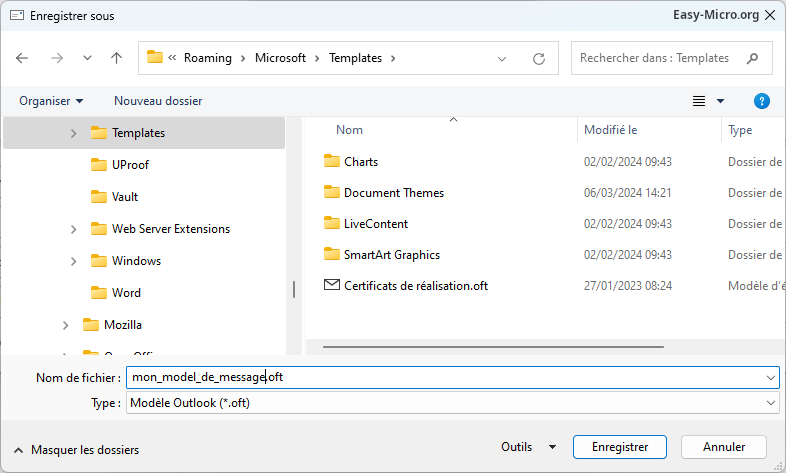786x473 pixels.
Task: Click the Charts folder icon
Action: pyautogui.click(x=331, y=161)
